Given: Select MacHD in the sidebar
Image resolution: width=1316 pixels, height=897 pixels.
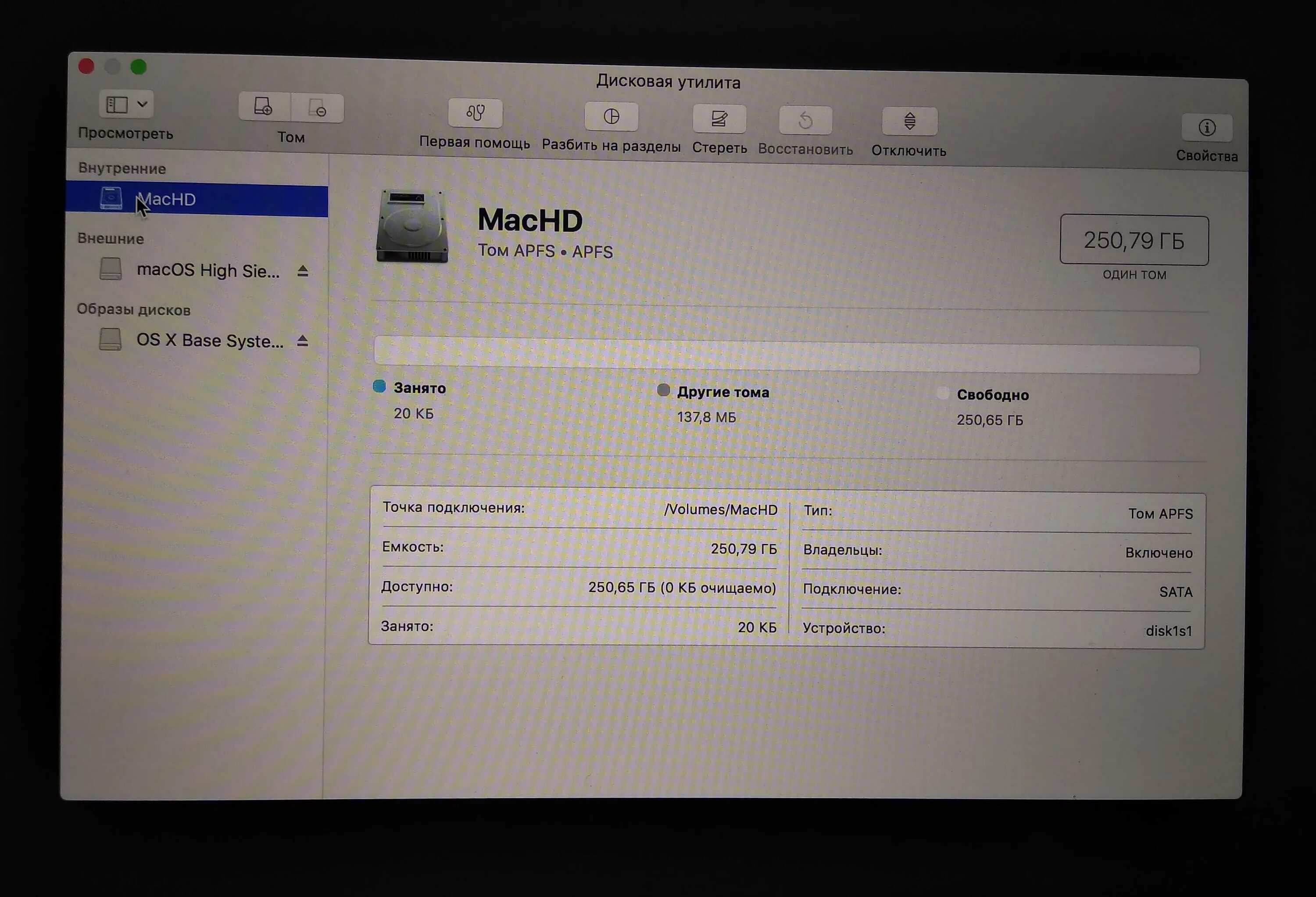Looking at the screenshot, I should (197, 199).
